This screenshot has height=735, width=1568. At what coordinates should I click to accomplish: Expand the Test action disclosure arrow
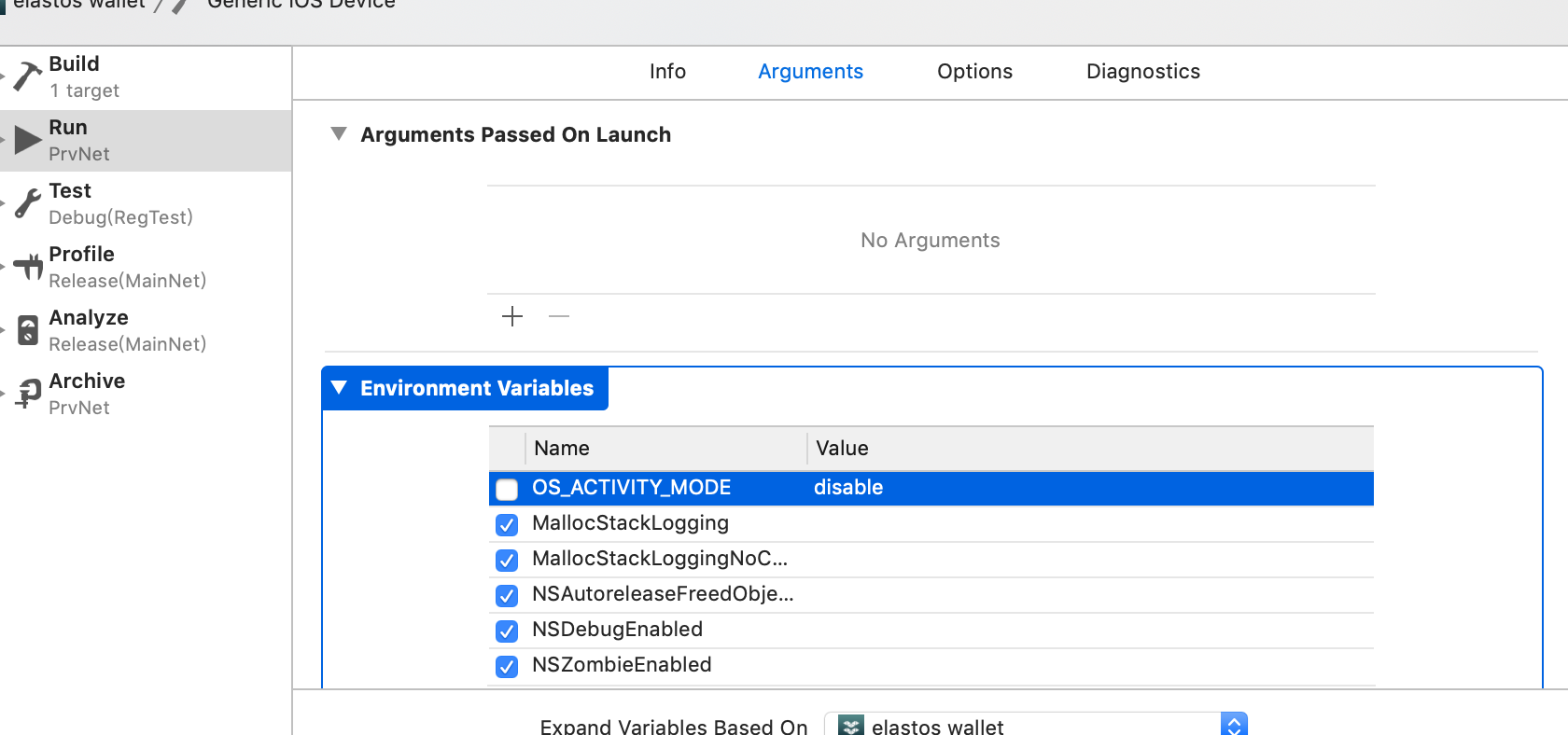pos(3,204)
